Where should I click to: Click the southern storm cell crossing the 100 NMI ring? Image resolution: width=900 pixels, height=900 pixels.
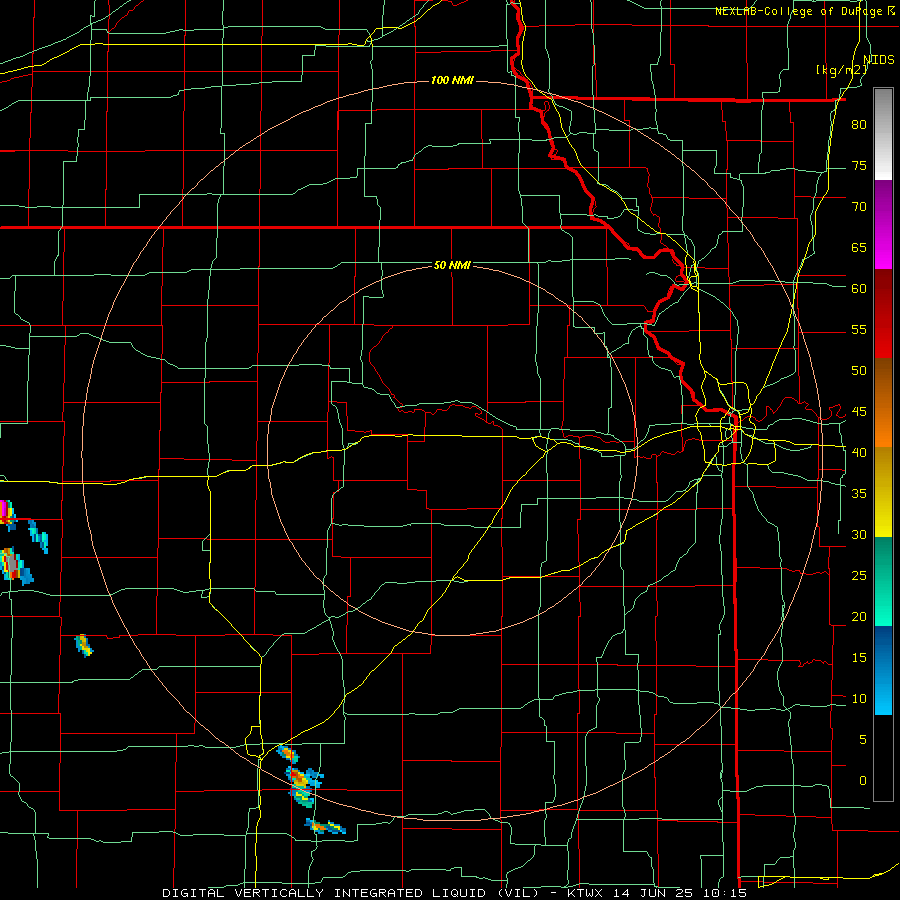tap(303, 786)
